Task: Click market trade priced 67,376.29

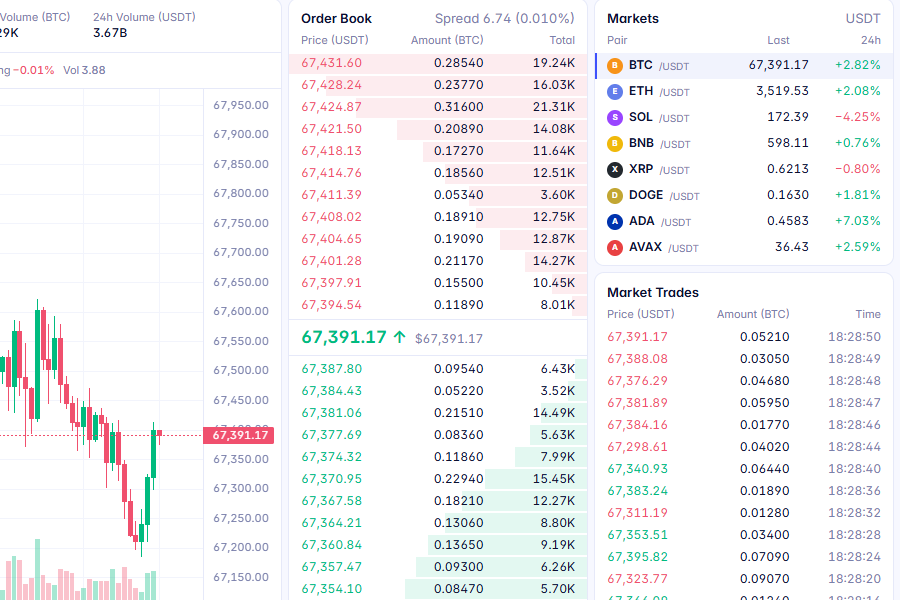Action: pos(744,381)
